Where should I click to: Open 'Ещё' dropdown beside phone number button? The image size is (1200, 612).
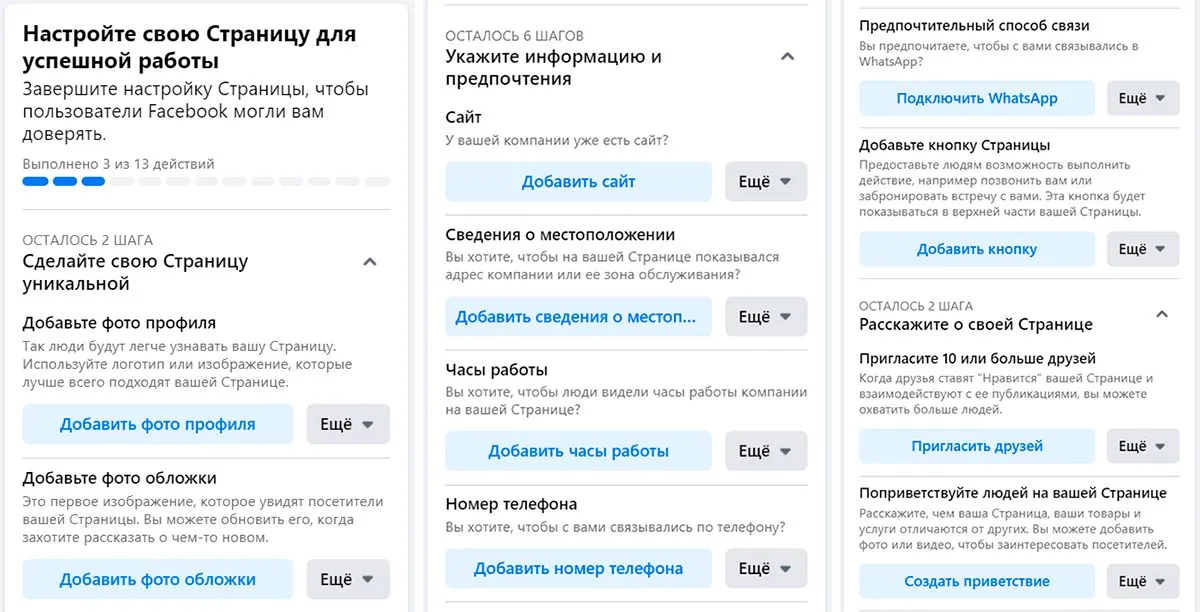pos(766,568)
